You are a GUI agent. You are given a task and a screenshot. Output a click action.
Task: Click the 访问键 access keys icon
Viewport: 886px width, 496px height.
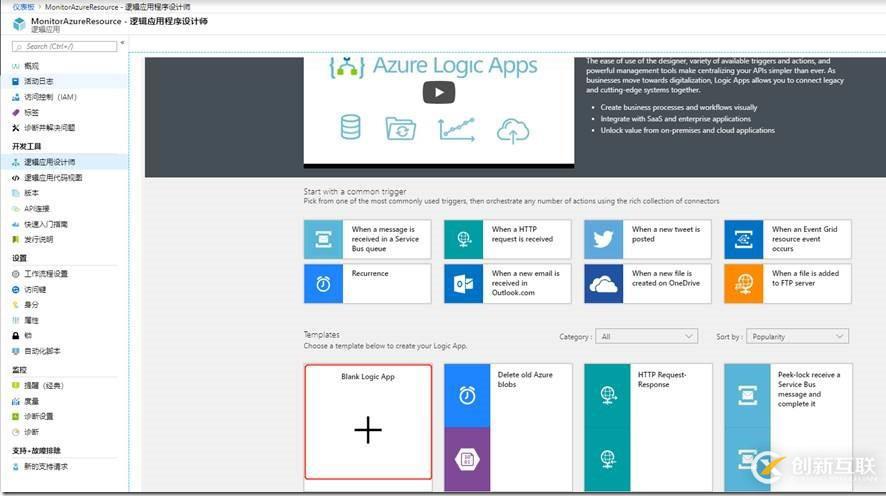pos(15,290)
